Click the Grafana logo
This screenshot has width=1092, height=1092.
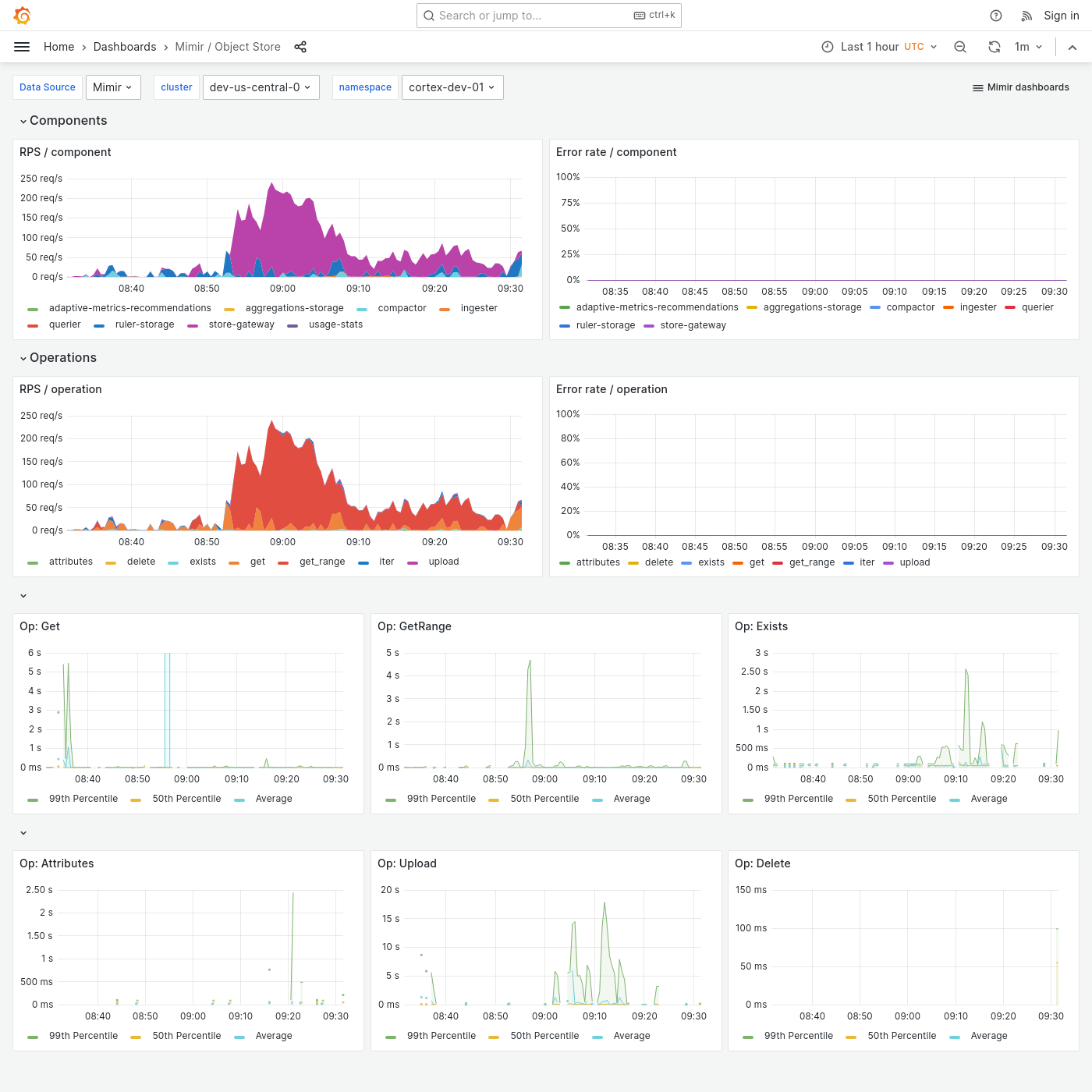[22, 15]
